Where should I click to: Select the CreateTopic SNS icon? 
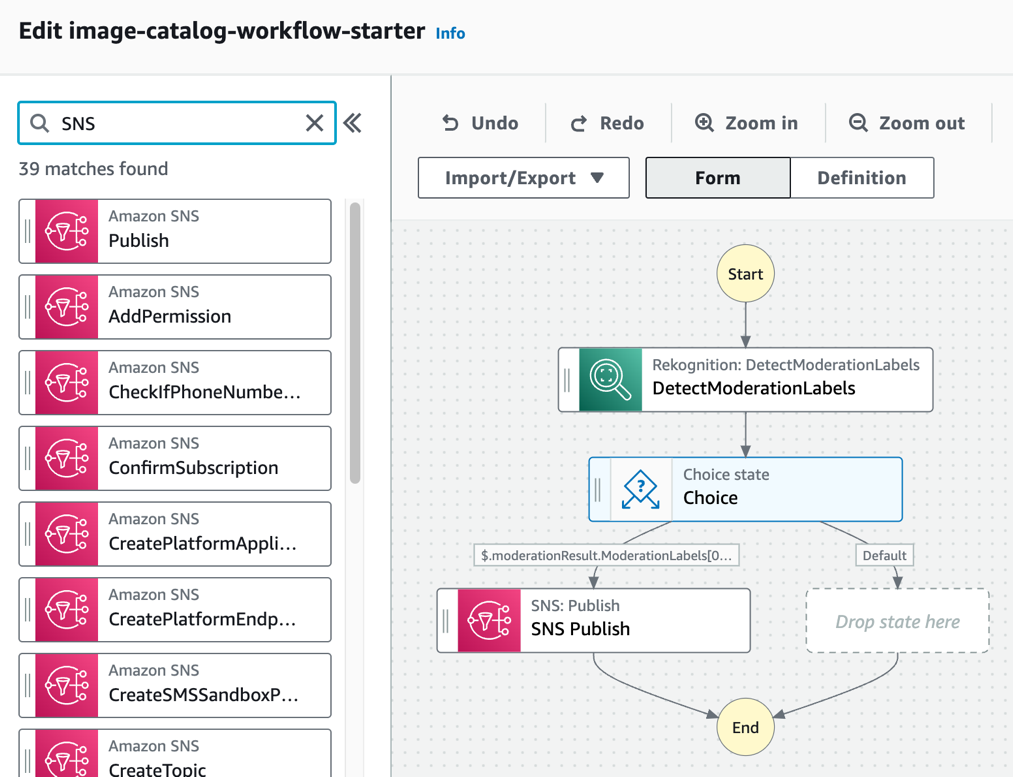tap(67, 754)
